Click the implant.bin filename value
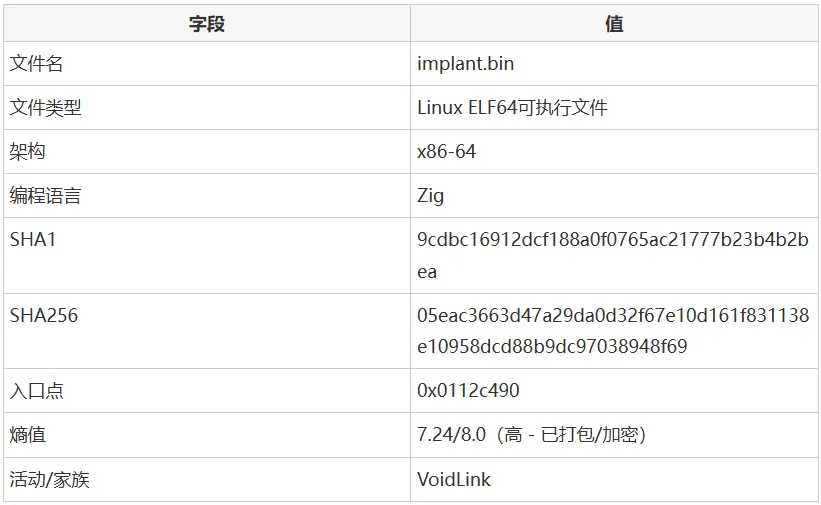 (465, 63)
